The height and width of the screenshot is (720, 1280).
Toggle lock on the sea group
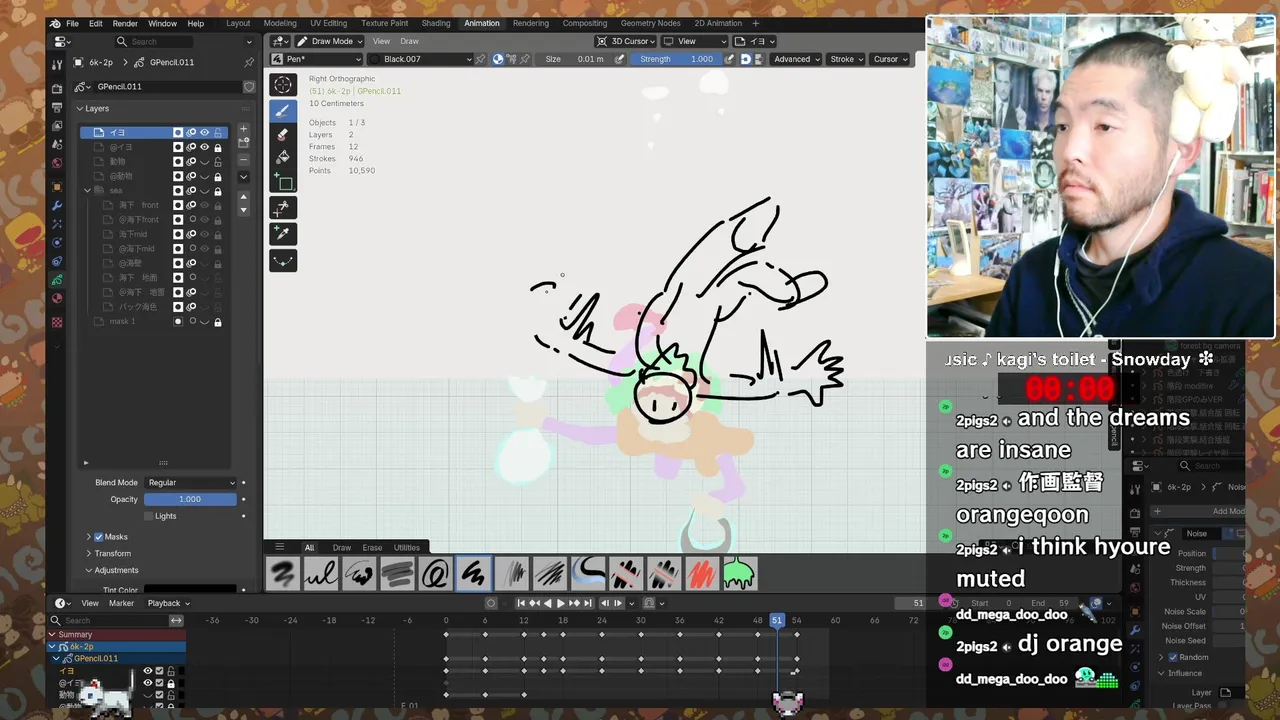[217, 190]
